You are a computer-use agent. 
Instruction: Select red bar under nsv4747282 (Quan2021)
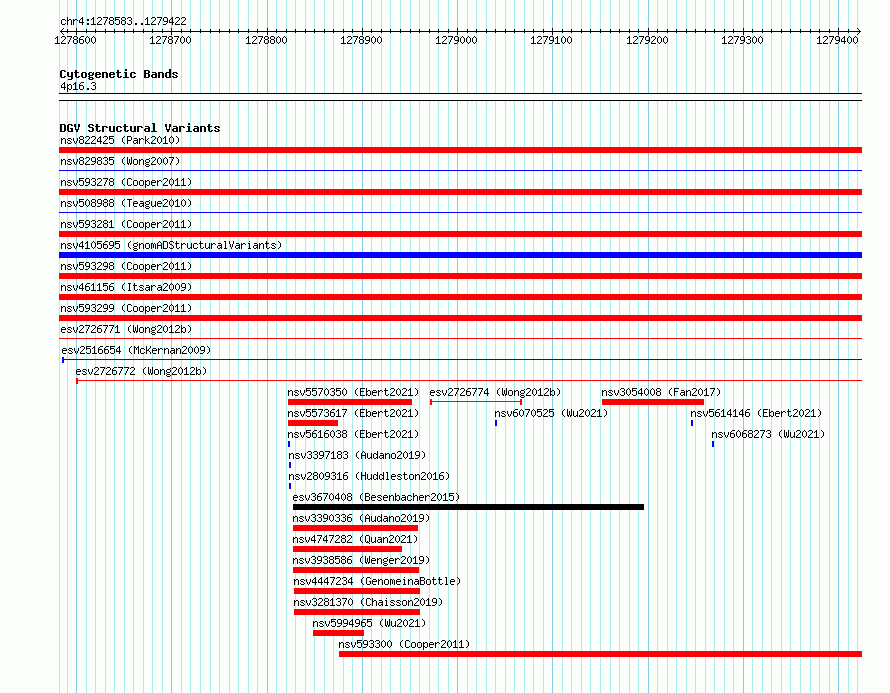point(347,549)
